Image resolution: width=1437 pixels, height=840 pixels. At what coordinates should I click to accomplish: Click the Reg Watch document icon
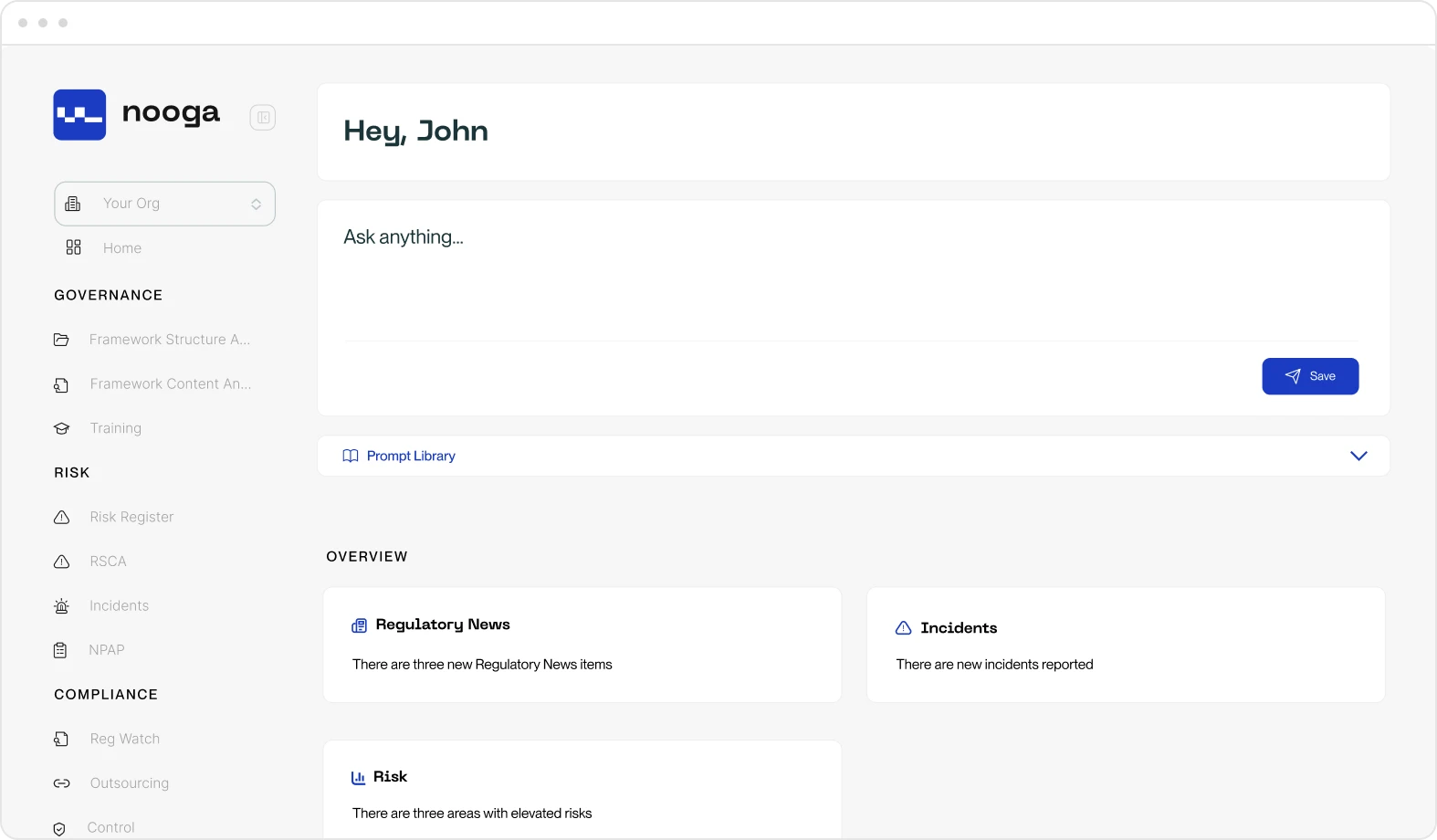[61, 739]
